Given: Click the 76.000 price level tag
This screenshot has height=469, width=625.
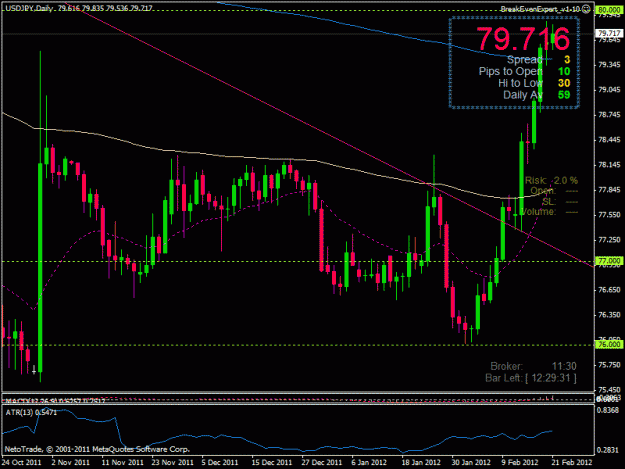Looking at the screenshot, I should click(609, 344).
